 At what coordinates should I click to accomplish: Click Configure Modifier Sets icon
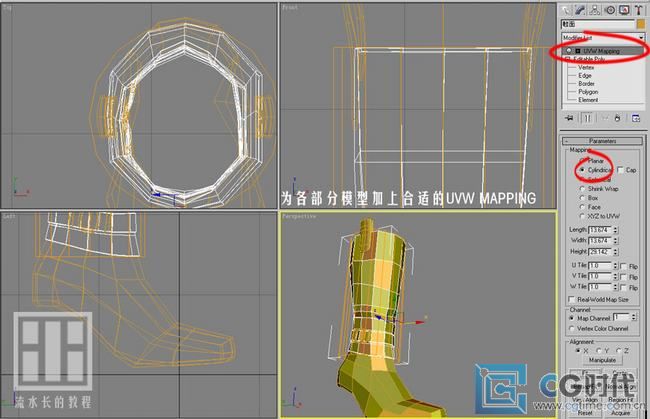[637, 117]
